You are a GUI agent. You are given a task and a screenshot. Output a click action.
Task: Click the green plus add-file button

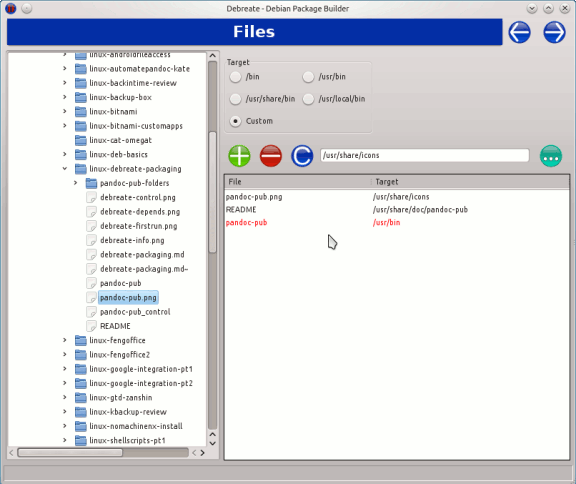pyautogui.click(x=239, y=156)
